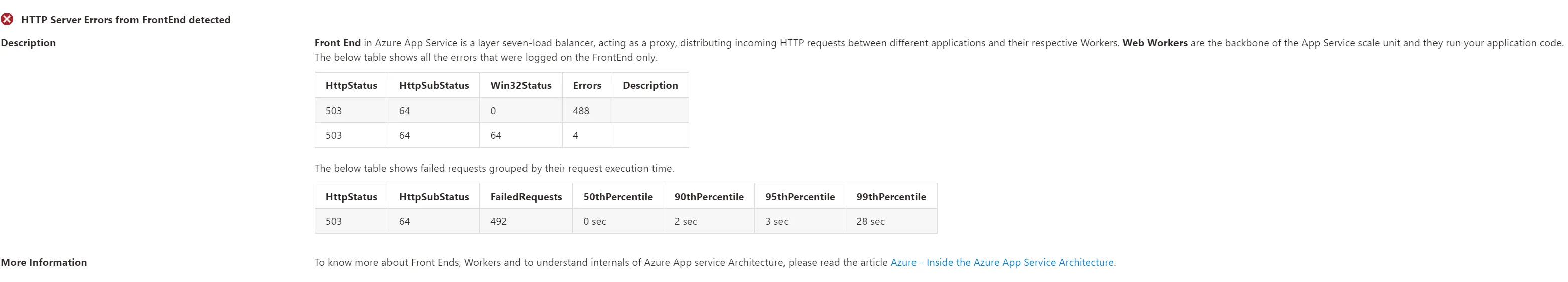Image resolution: width=1568 pixels, height=282 pixels.
Task: Click the red error icon beside the heading
Action: pyautogui.click(x=8, y=20)
